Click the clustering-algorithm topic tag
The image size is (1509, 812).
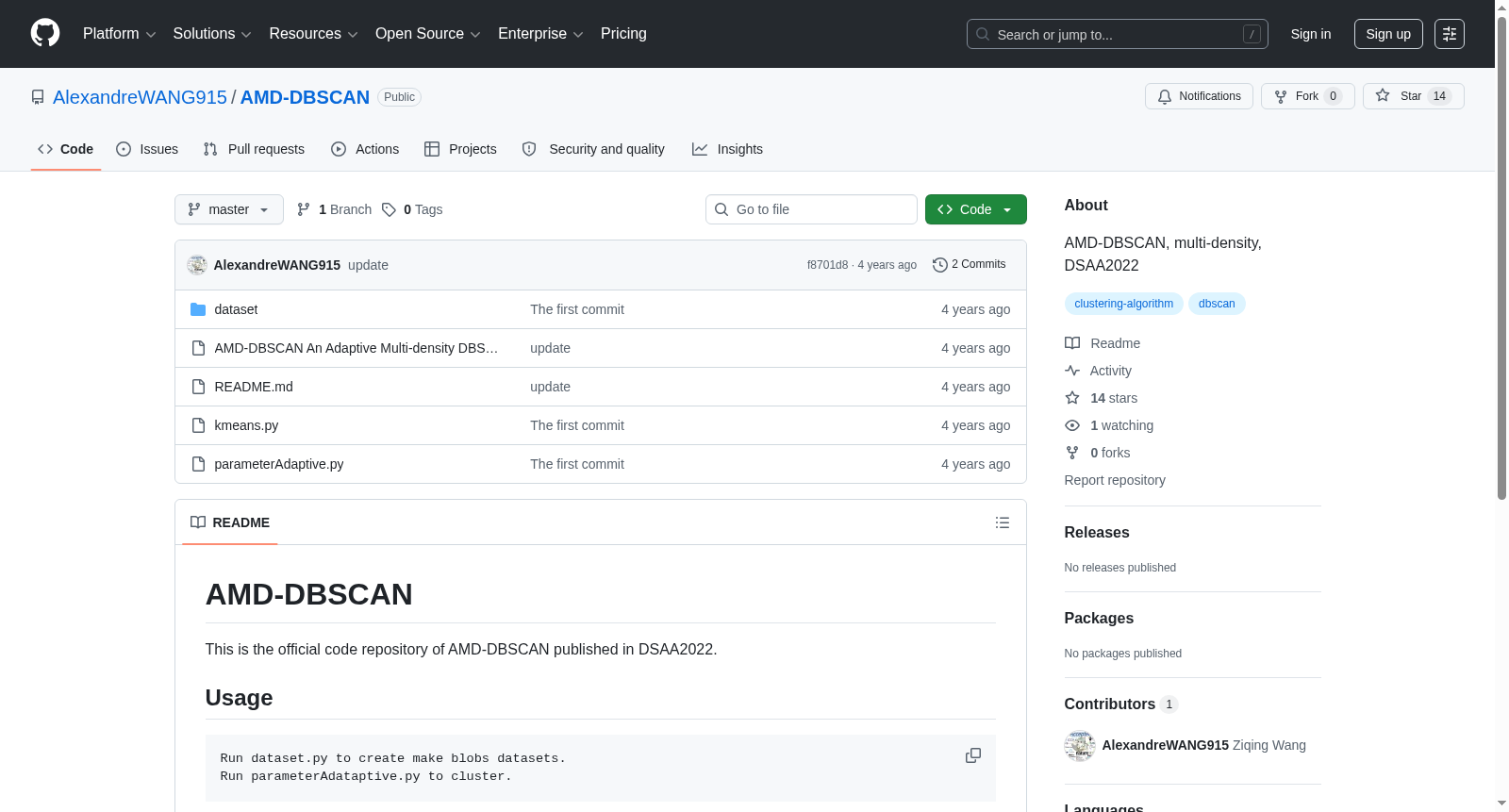pos(1124,304)
